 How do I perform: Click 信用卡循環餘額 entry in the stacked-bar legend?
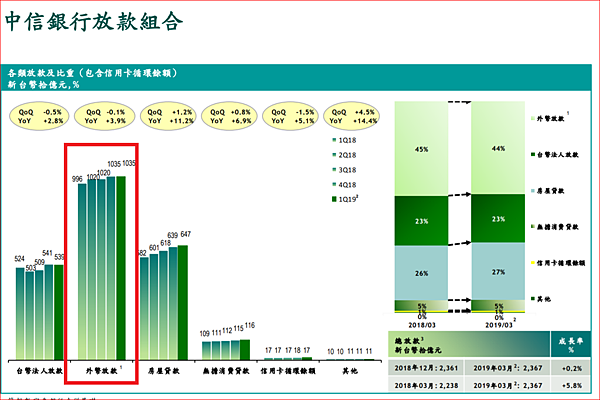(558, 263)
